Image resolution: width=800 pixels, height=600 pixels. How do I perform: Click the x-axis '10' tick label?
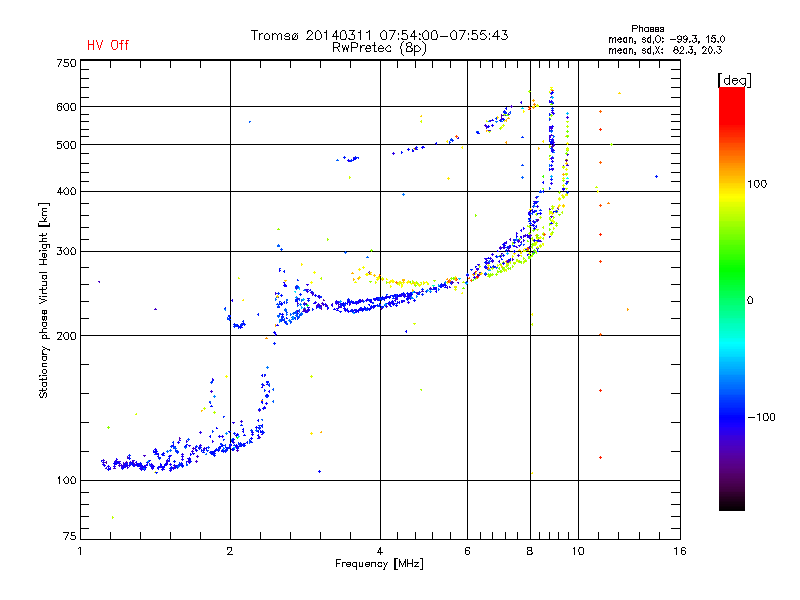click(x=578, y=551)
